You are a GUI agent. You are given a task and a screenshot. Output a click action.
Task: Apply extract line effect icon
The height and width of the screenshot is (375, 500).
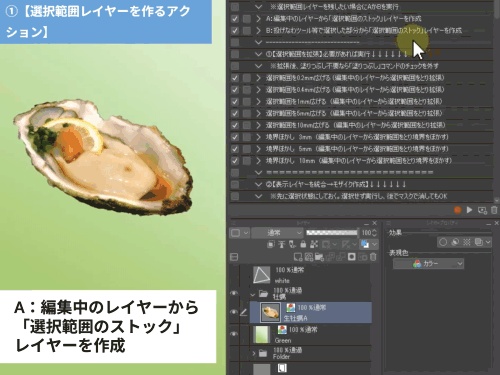point(455,242)
